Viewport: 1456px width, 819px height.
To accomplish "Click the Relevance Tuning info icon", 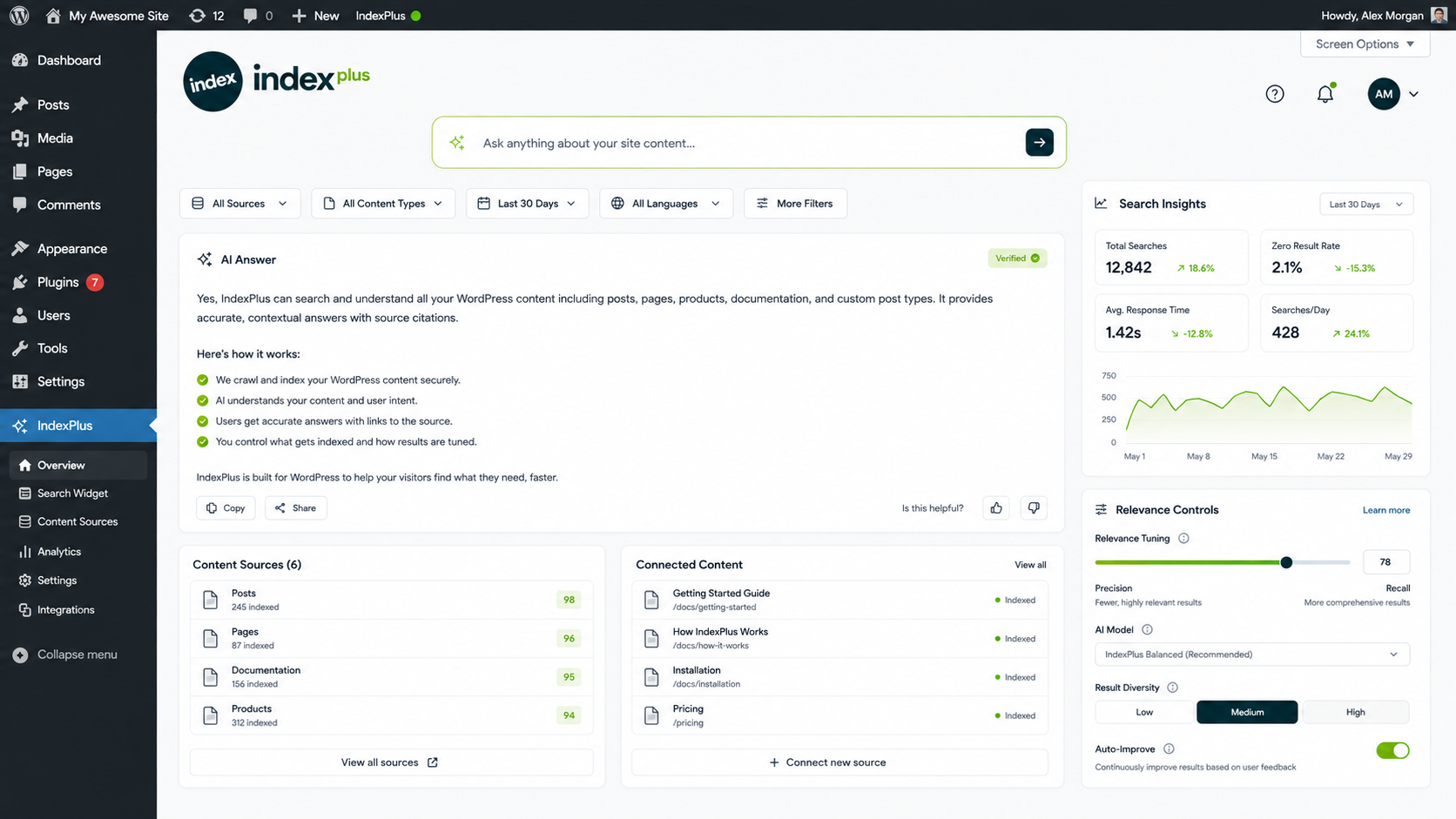I will (1183, 539).
